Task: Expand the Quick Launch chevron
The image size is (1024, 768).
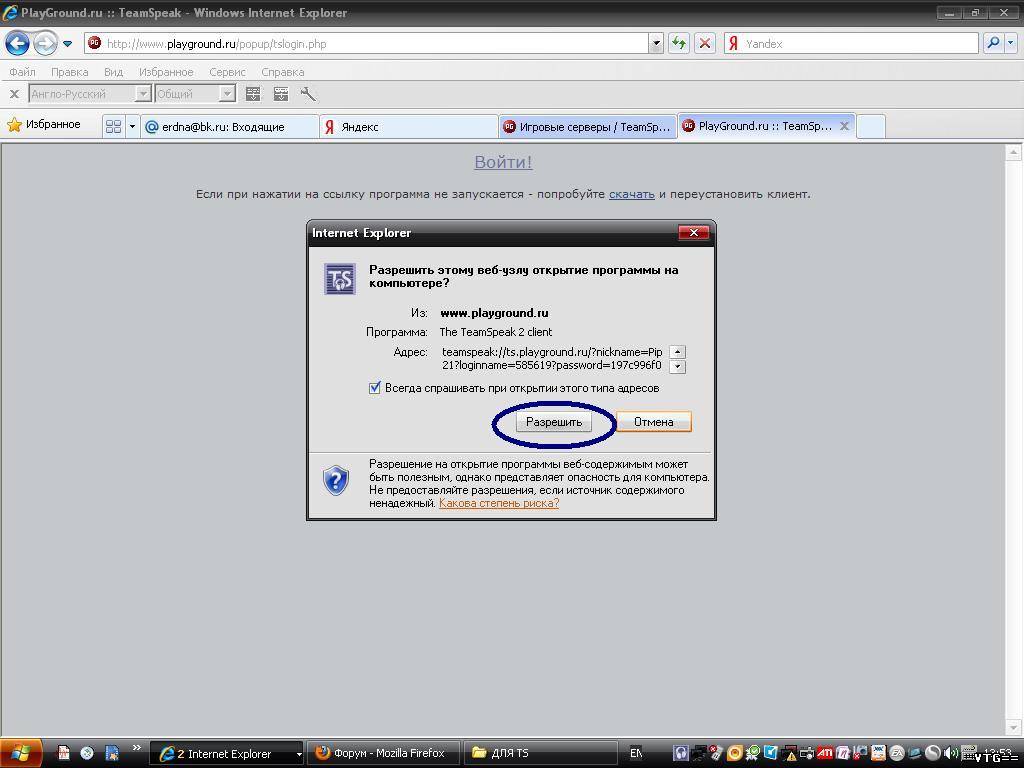Action: point(136,748)
